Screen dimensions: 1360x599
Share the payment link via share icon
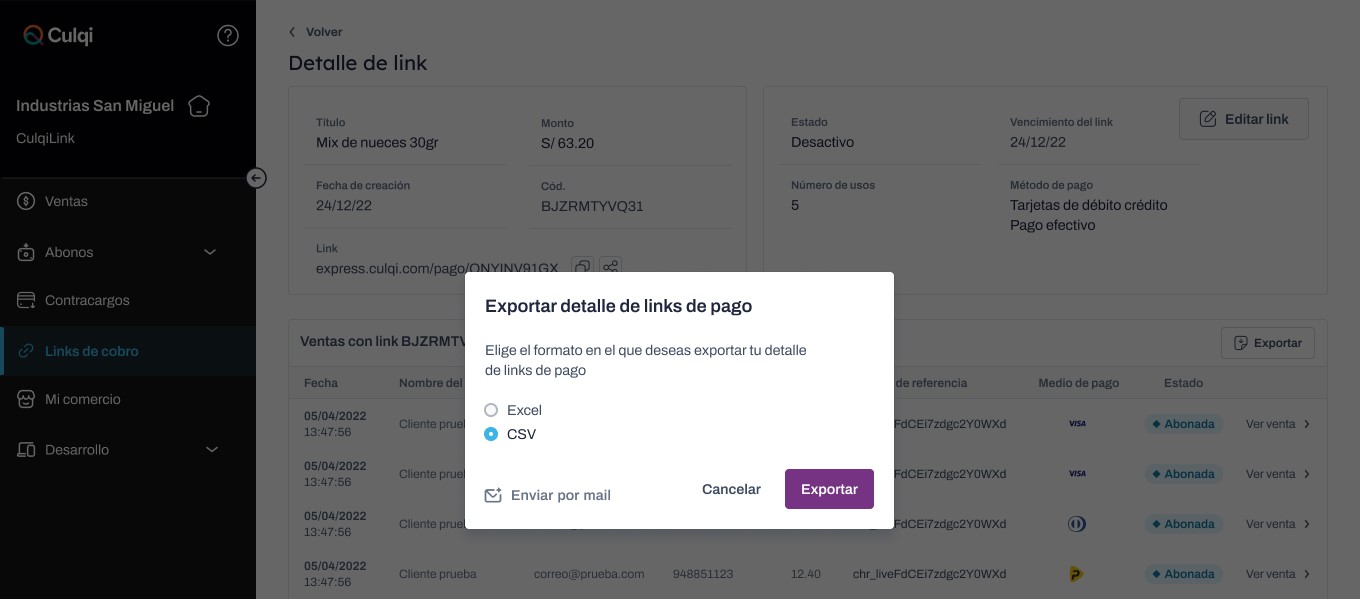(x=611, y=267)
